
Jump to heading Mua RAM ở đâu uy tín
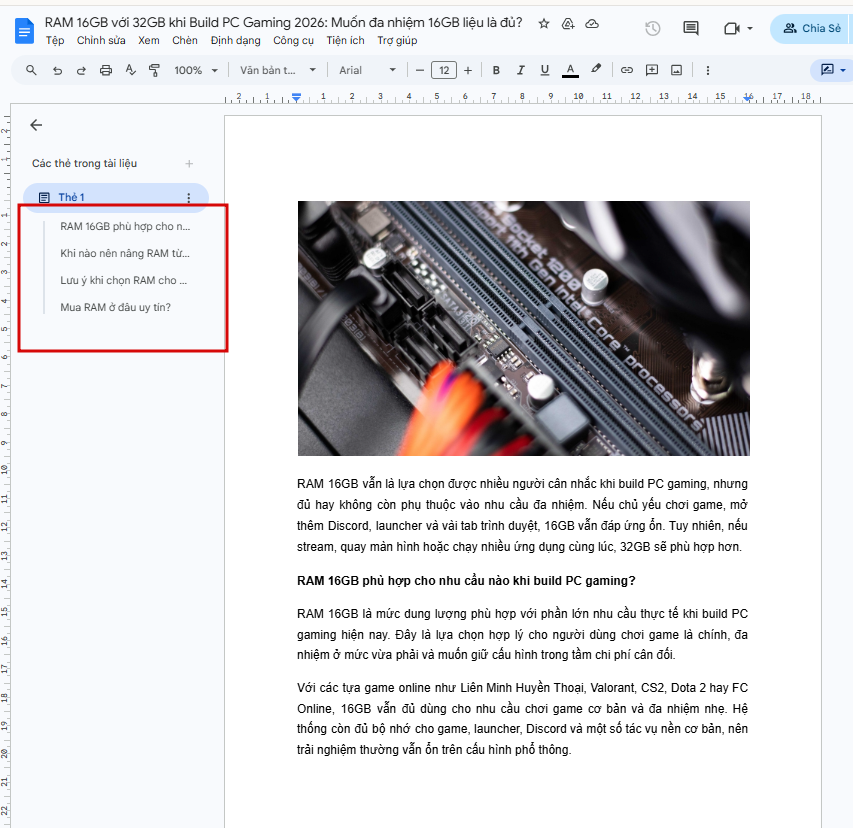pyautogui.click(x=115, y=307)
